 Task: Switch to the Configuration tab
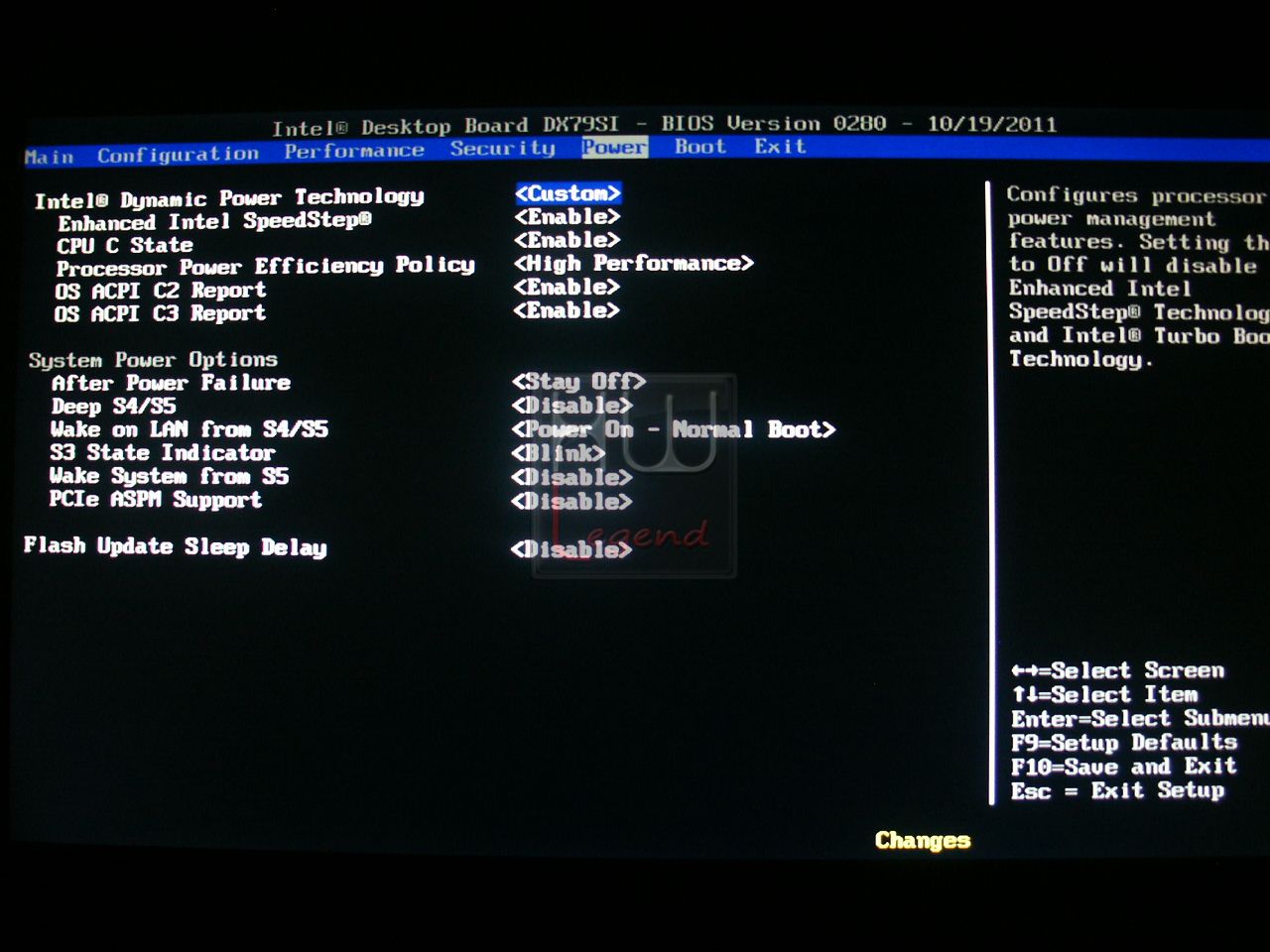pyautogui.click(x=178, y=154)
